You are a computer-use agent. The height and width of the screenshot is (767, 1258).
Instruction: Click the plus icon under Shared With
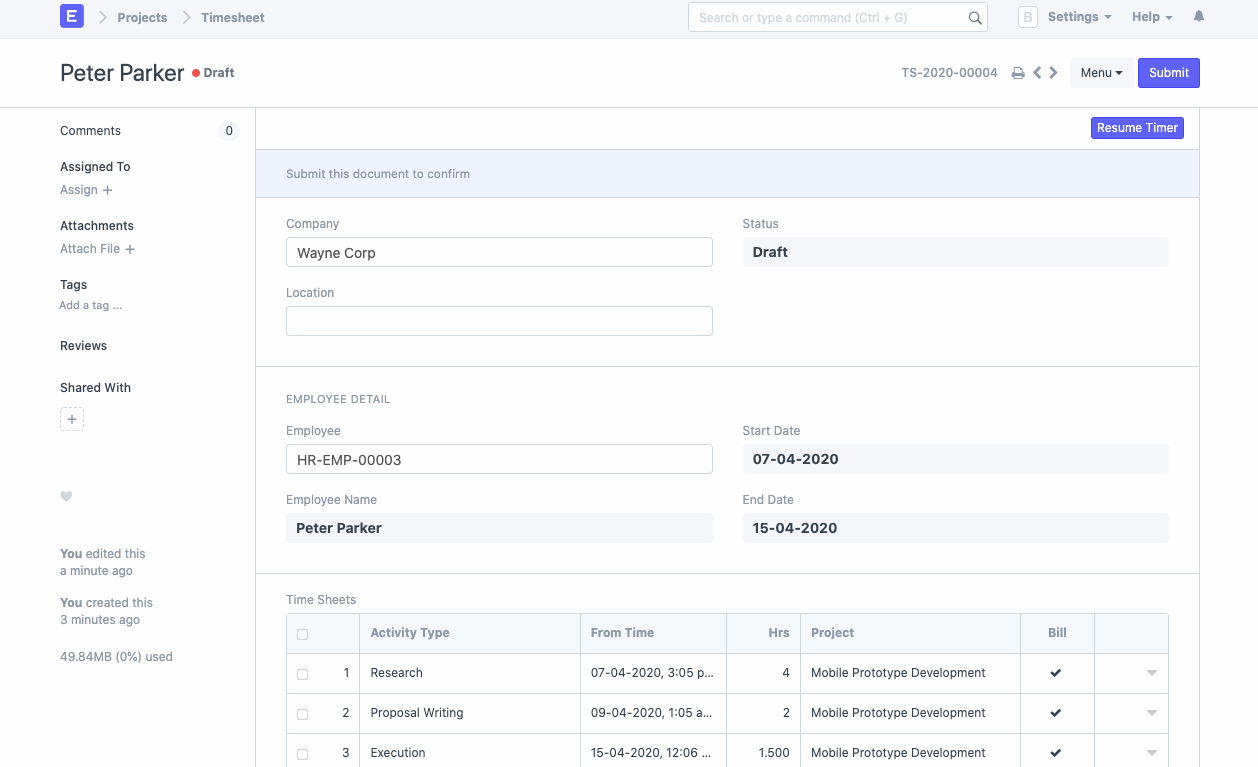(71, 419)
